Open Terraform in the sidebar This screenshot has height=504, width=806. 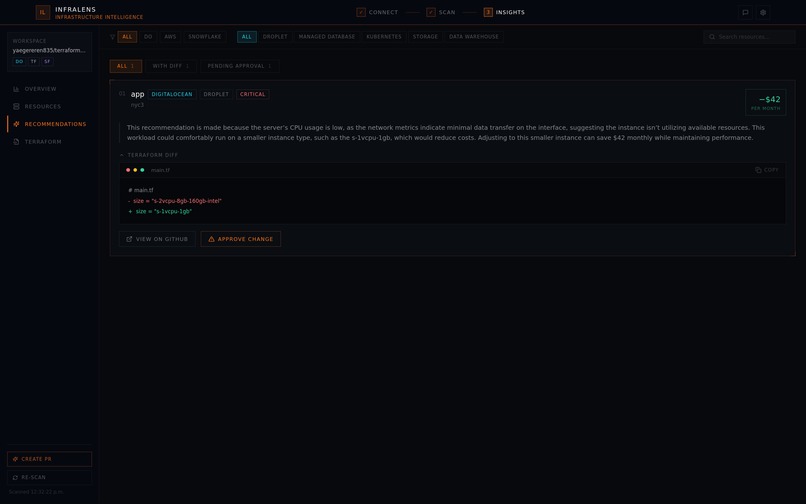[x=49, y=141]
